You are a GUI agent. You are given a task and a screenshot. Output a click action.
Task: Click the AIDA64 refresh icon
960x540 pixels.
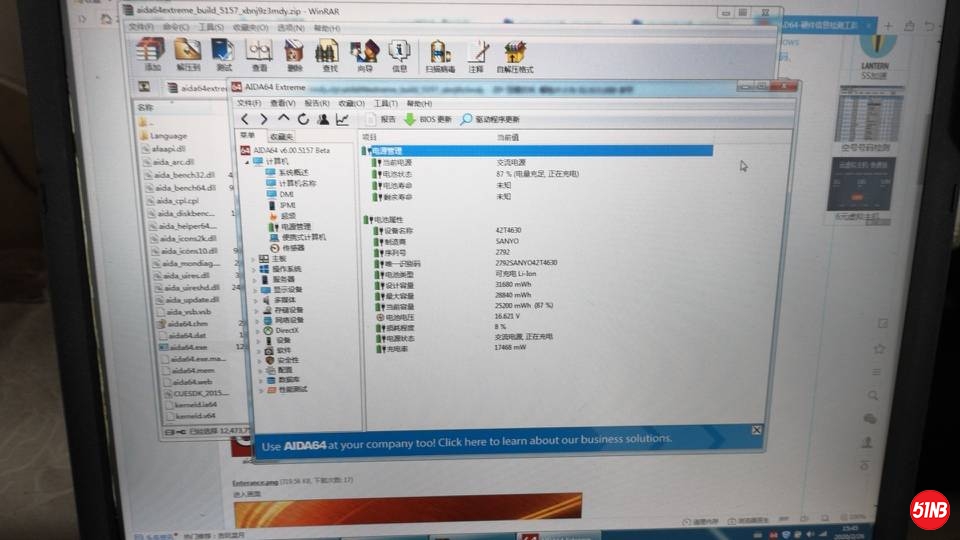(x=303, y=120)
